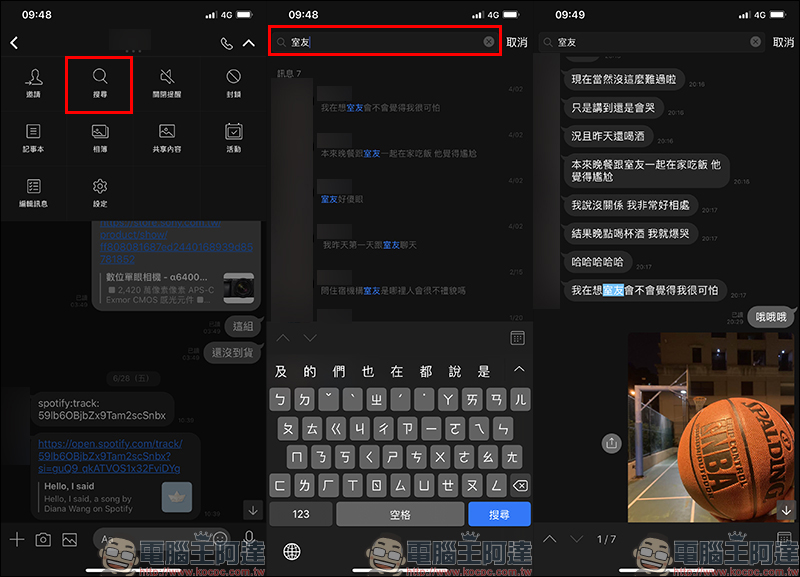Tap 取消 next to middle search field
Image resolution: width=800 pixels, height=577 pixels.
click(x=517, y=42)
